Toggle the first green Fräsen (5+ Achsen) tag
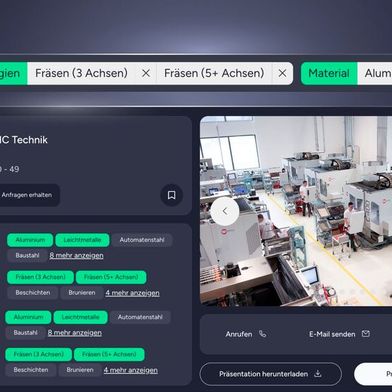 point(111,277)
